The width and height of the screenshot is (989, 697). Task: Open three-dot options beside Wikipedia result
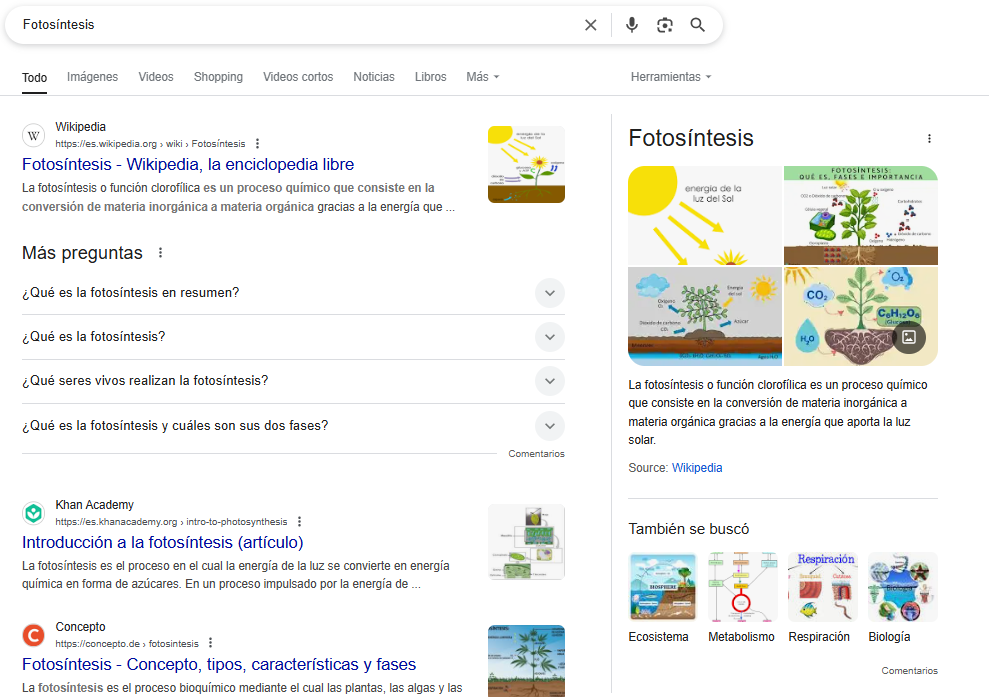point(257,144)
